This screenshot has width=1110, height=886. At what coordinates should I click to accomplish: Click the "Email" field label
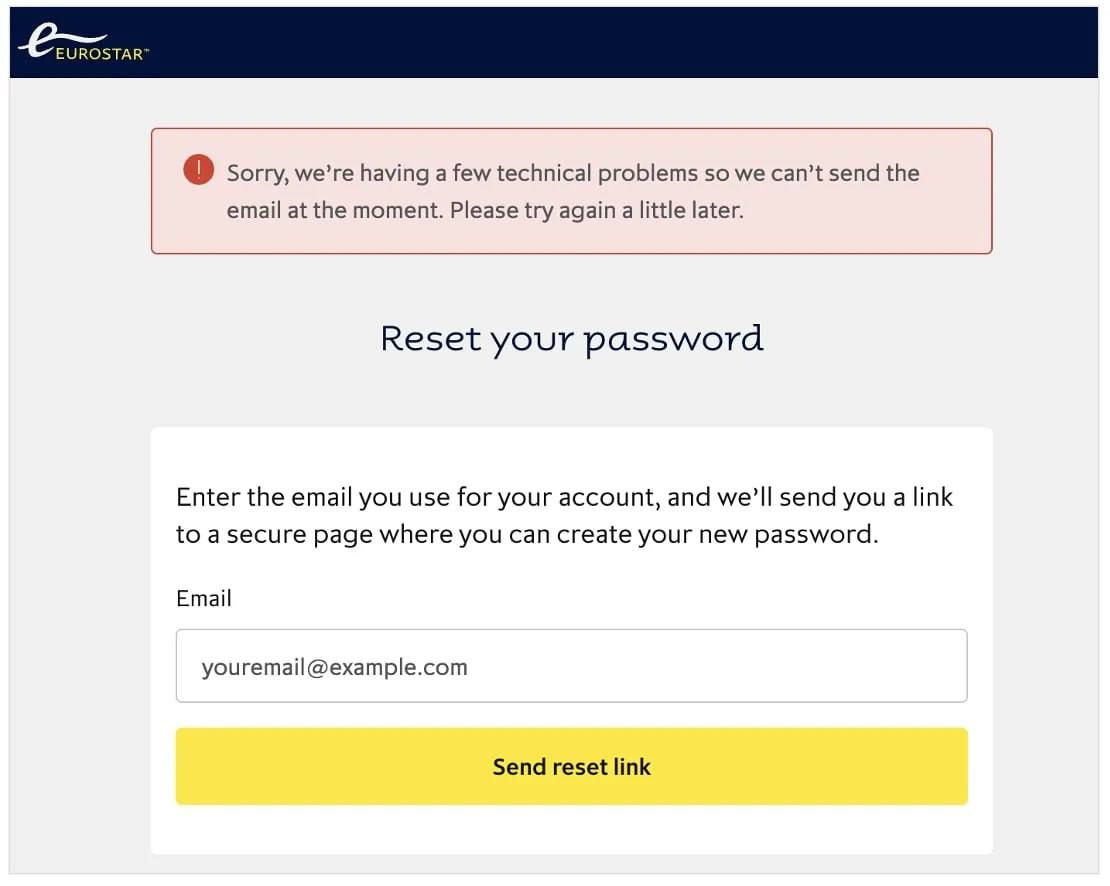pos(204,598)
